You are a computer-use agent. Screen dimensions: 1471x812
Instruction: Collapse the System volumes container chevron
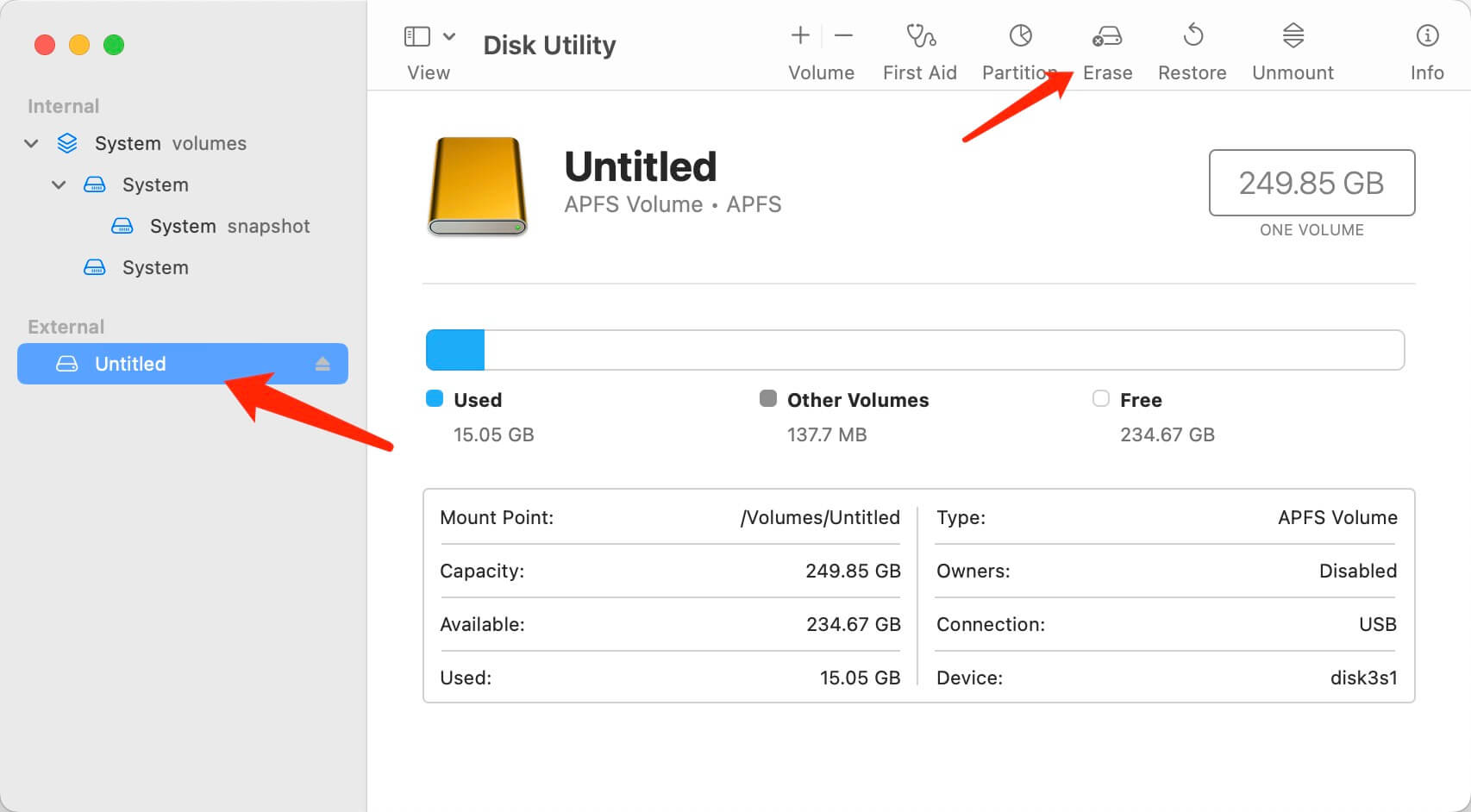(31, 143)
